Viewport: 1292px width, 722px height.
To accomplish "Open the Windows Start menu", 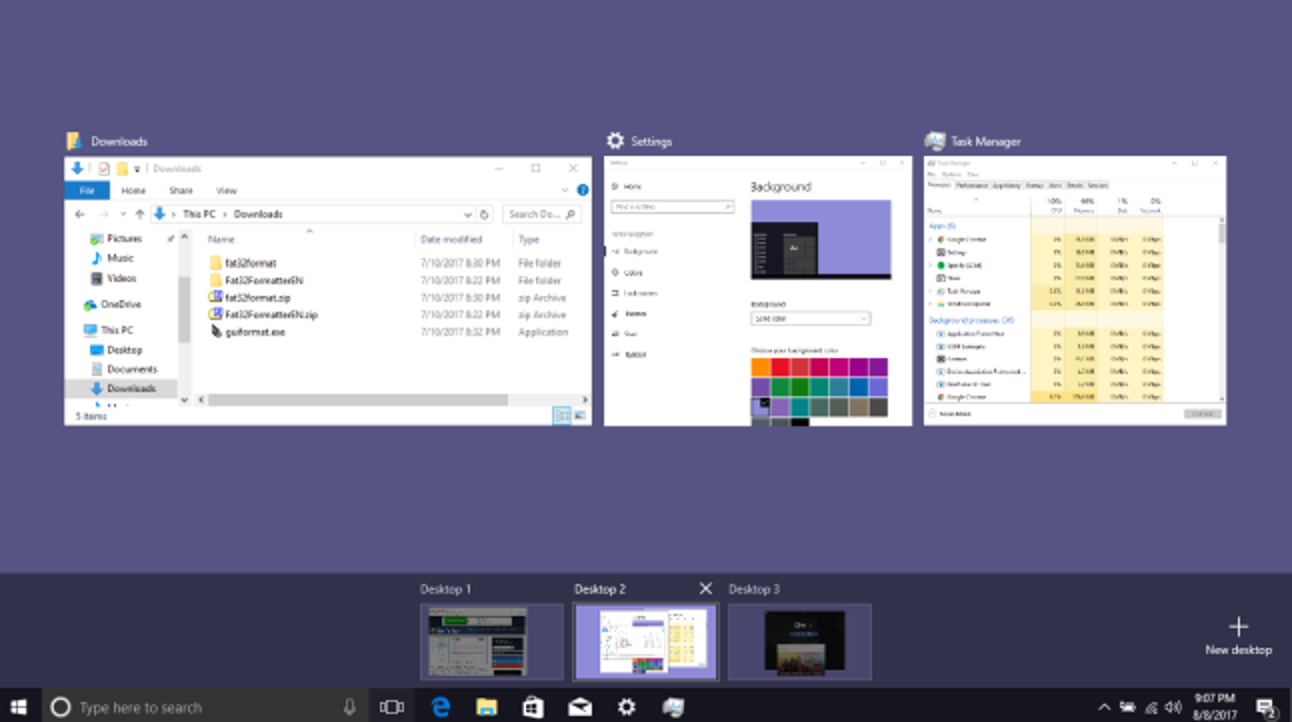I will (x=18, y=707).
